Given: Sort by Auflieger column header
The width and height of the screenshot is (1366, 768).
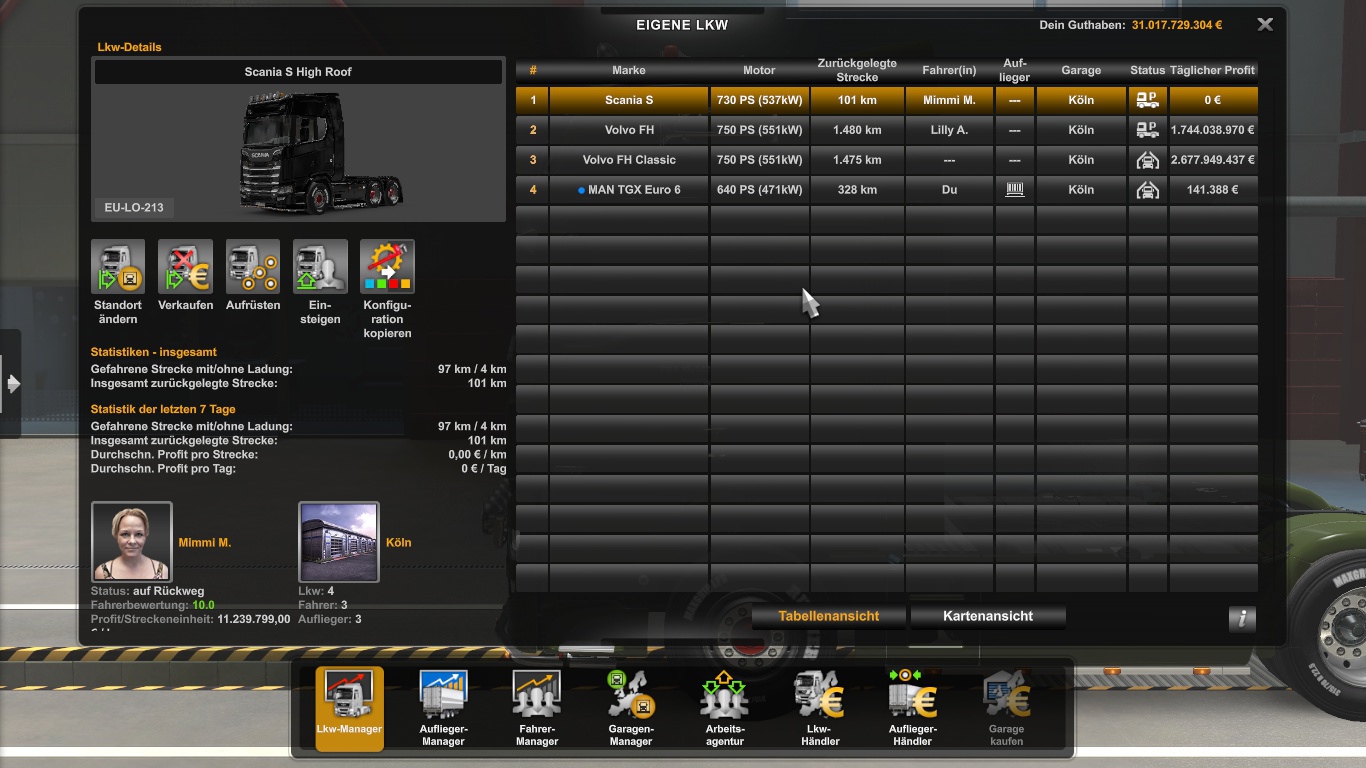Looking at the screenshot, I should coord(1015,70).
